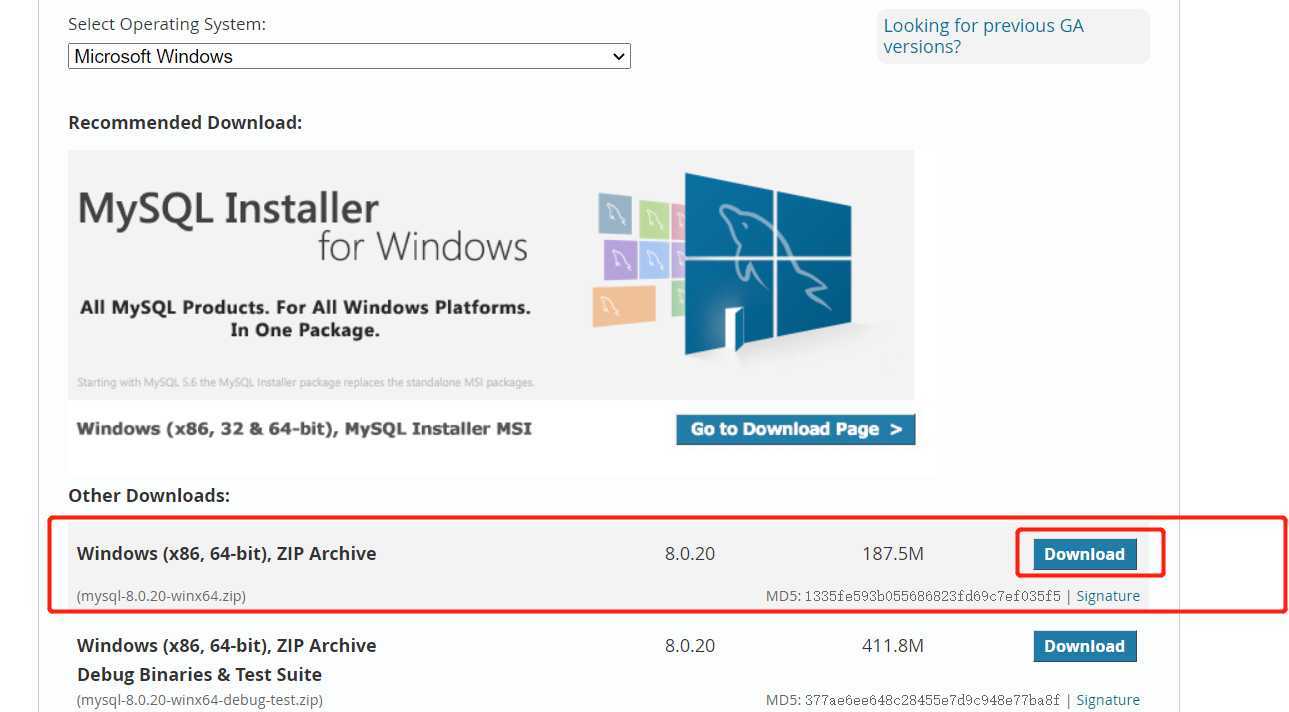
Task: Click the MySQL Installer for Windows banner
Action: pyautogui.click(x=491, y=275)
